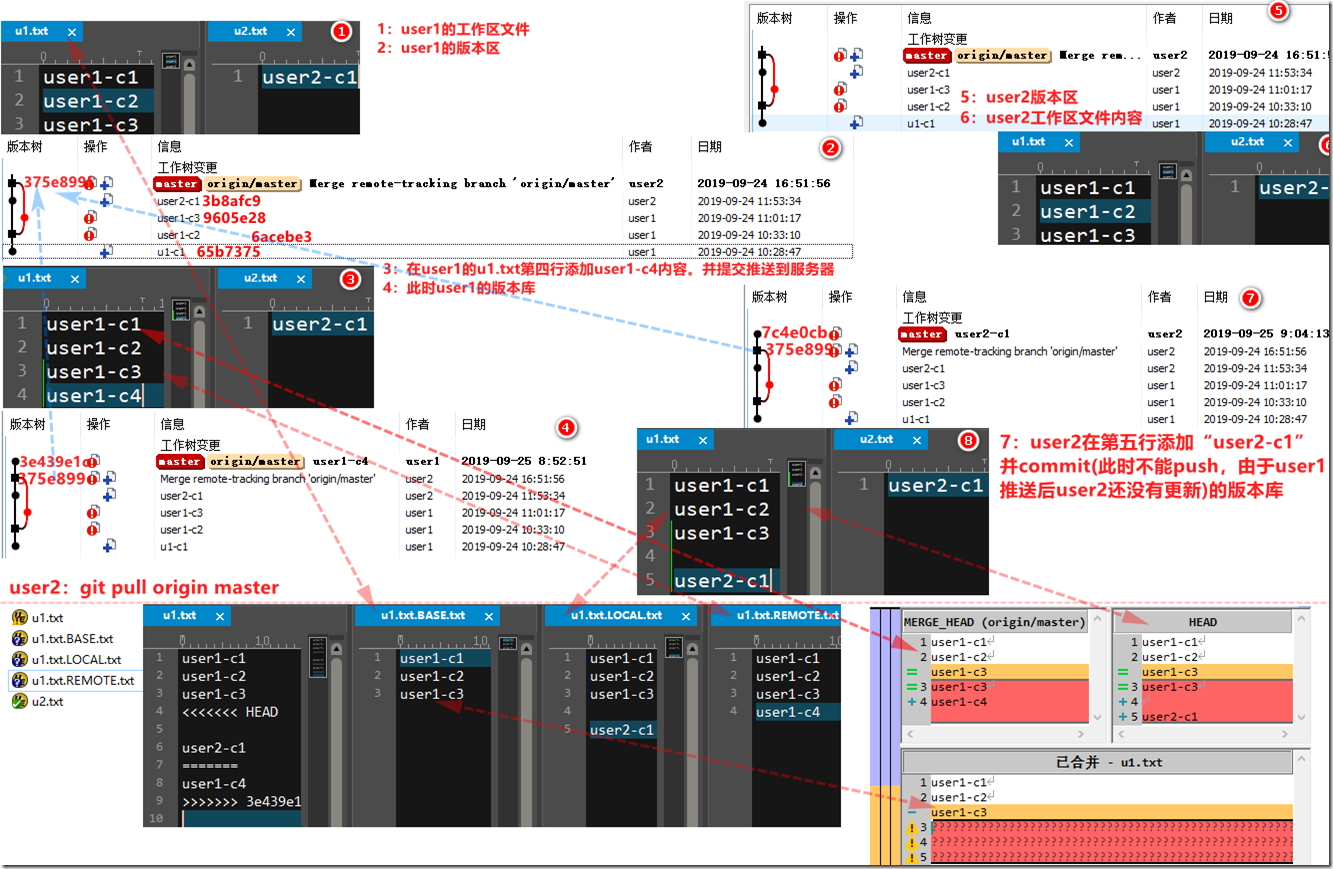Image resolution: width=1333 pixels, height=869 pixels.
Task: Click the commit date 2019-09-25 8:52:51
Action: tap(524, 462)
